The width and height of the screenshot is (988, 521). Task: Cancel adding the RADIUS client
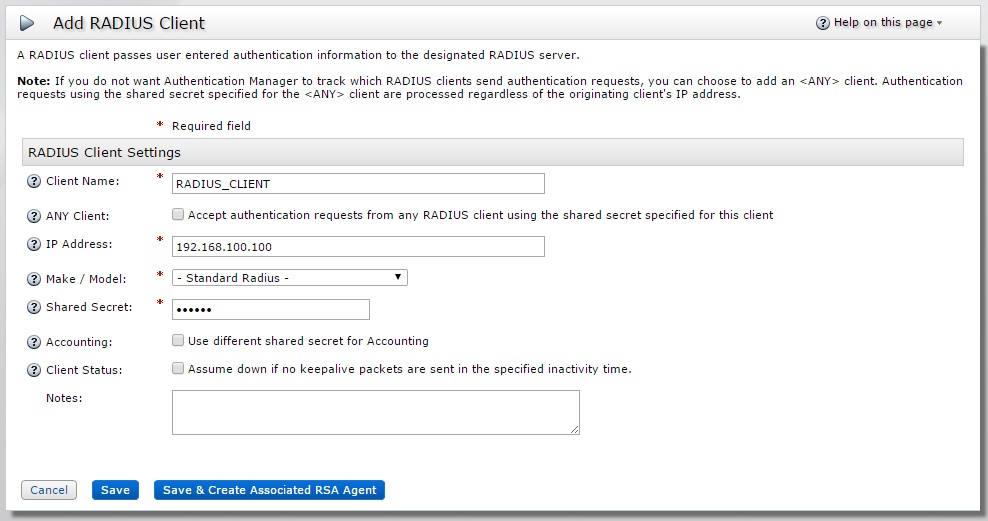[x=49, y=490]
